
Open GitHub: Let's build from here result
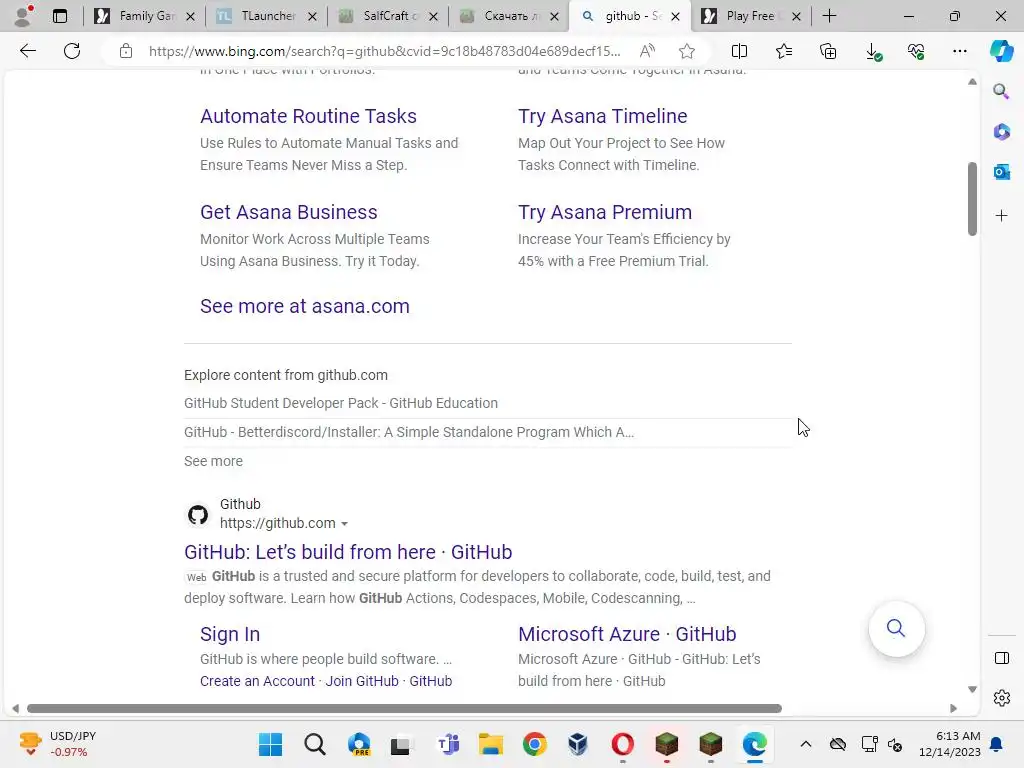tap(348, 552)
